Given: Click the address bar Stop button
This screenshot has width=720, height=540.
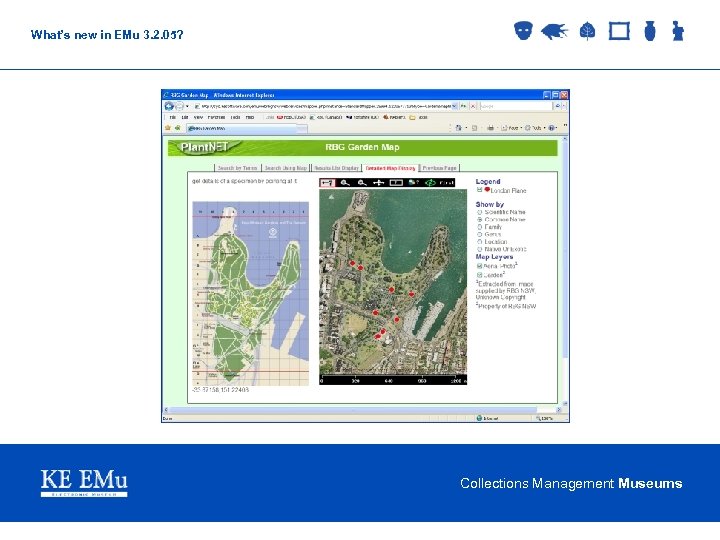Looking at the screenshot, I should 473,106.
